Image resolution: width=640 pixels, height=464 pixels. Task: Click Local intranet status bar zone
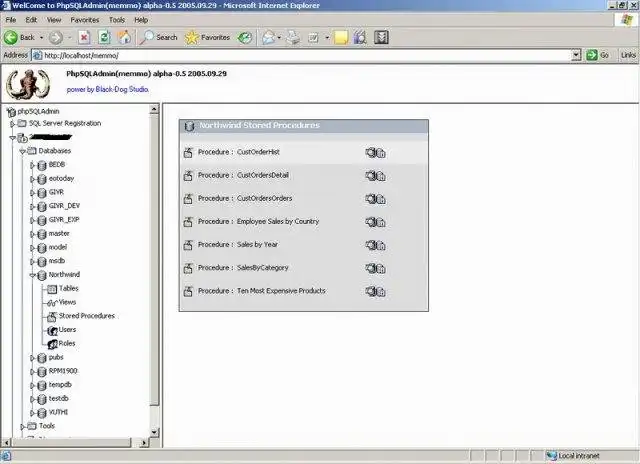(573, 456)
